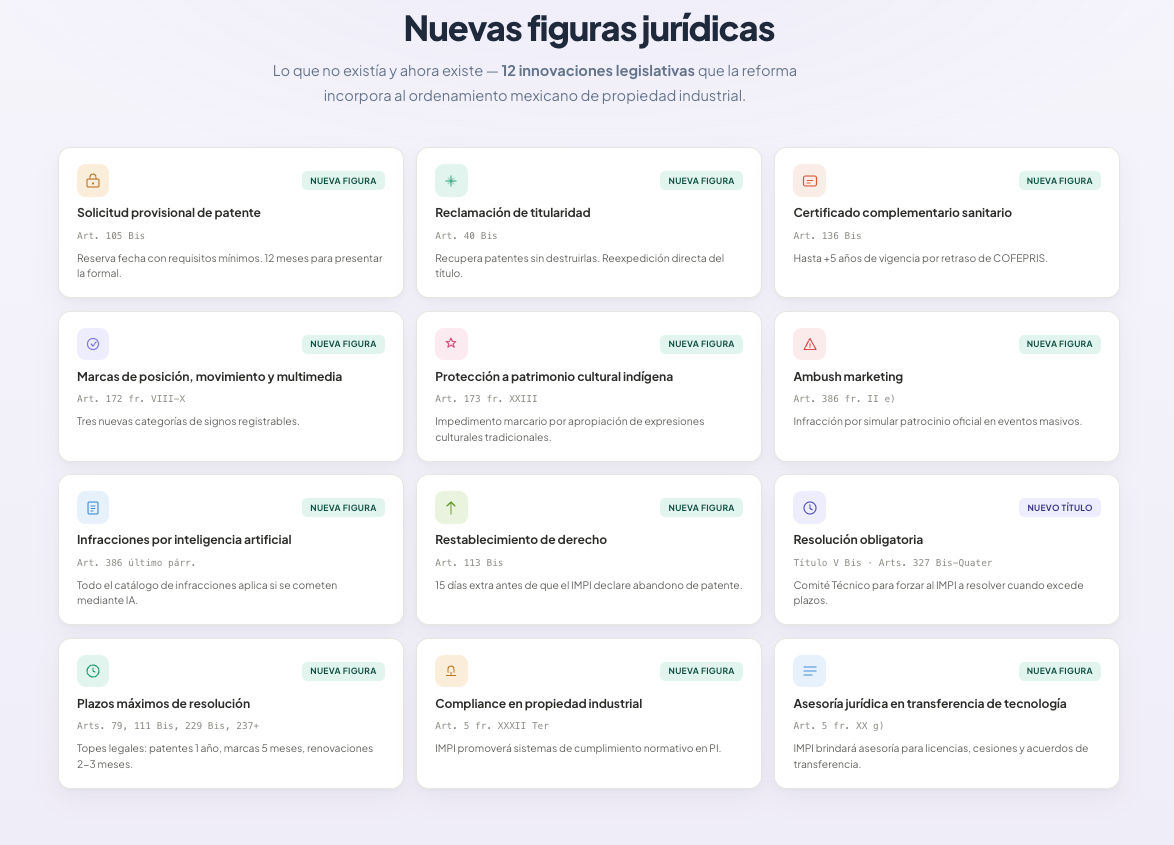Click NUEVA FIGURA badge on Asesoría jurídica card
This screenshot has height=845, width=1174.
(x=1059, y=671)
